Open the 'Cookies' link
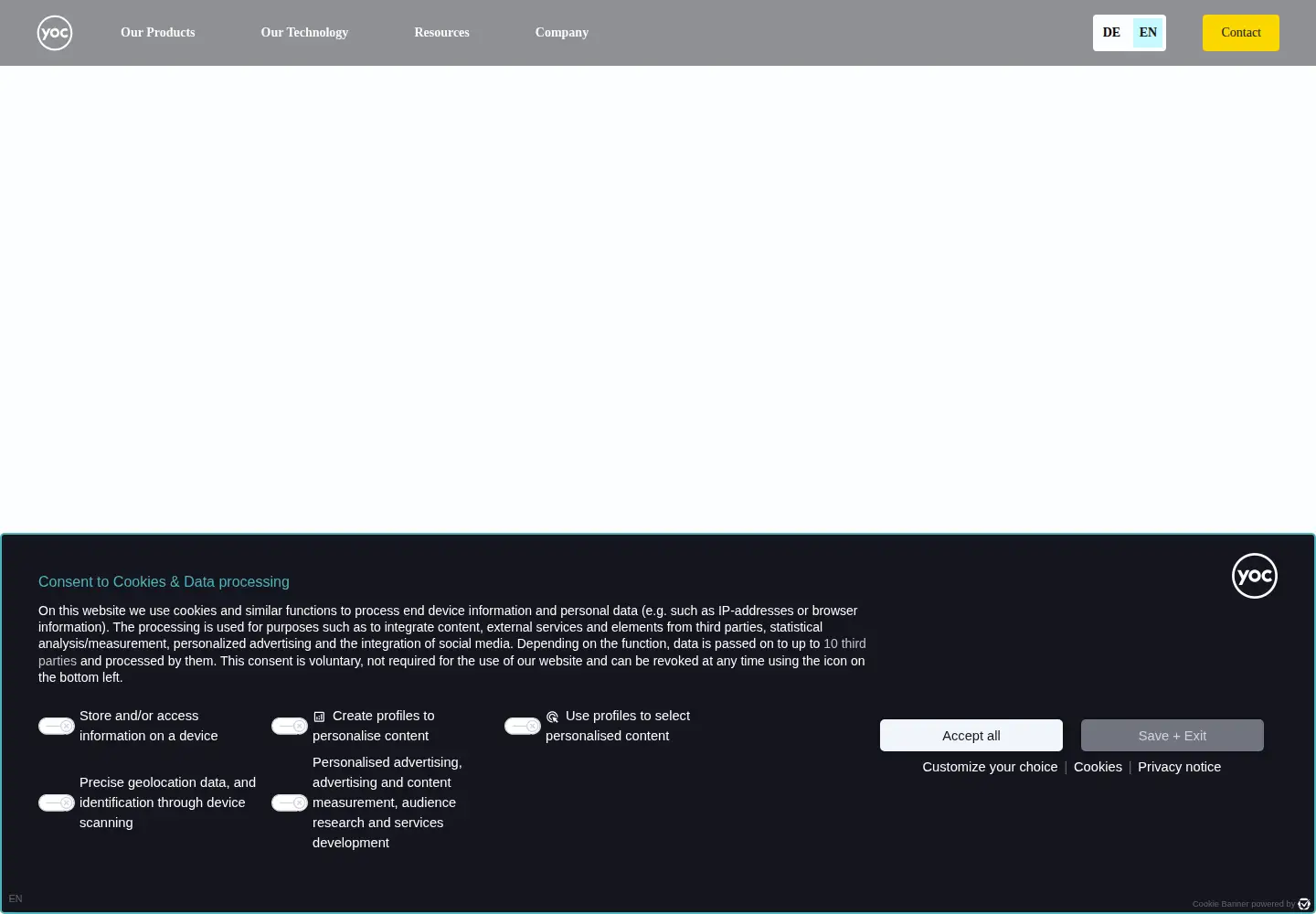Image resolution: width=1316 pixels, height=914 pixels. pyautogui.click(x=1098, y=767)
